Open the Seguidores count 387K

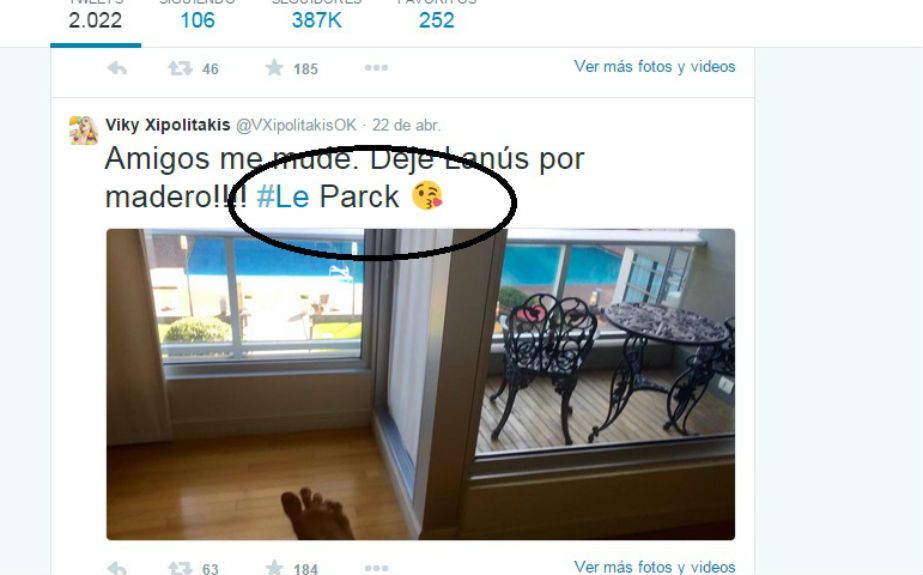(317, 20)
